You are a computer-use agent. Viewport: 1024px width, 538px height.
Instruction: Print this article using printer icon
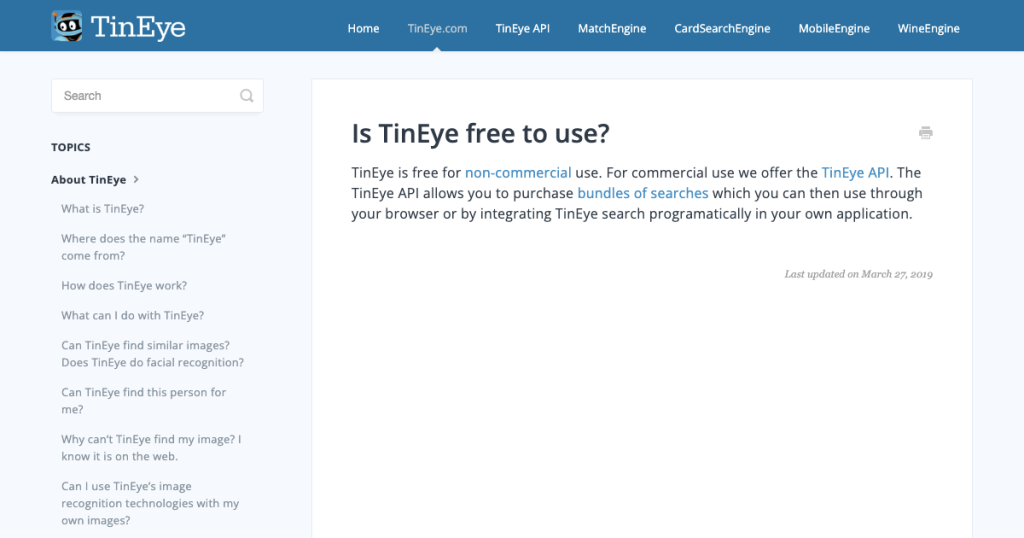pyautogui.click(x=925, y=133)
